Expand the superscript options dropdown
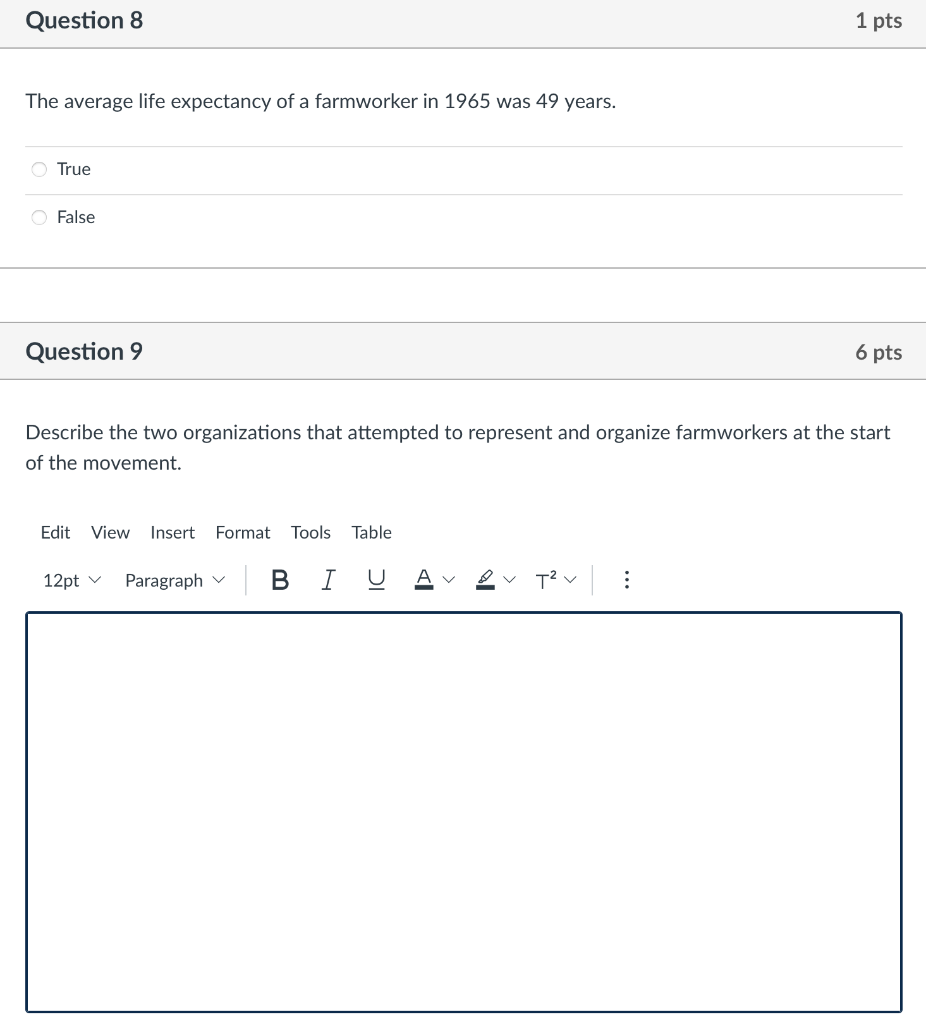This screenshot has width=926, height=1024. point(571,580)
